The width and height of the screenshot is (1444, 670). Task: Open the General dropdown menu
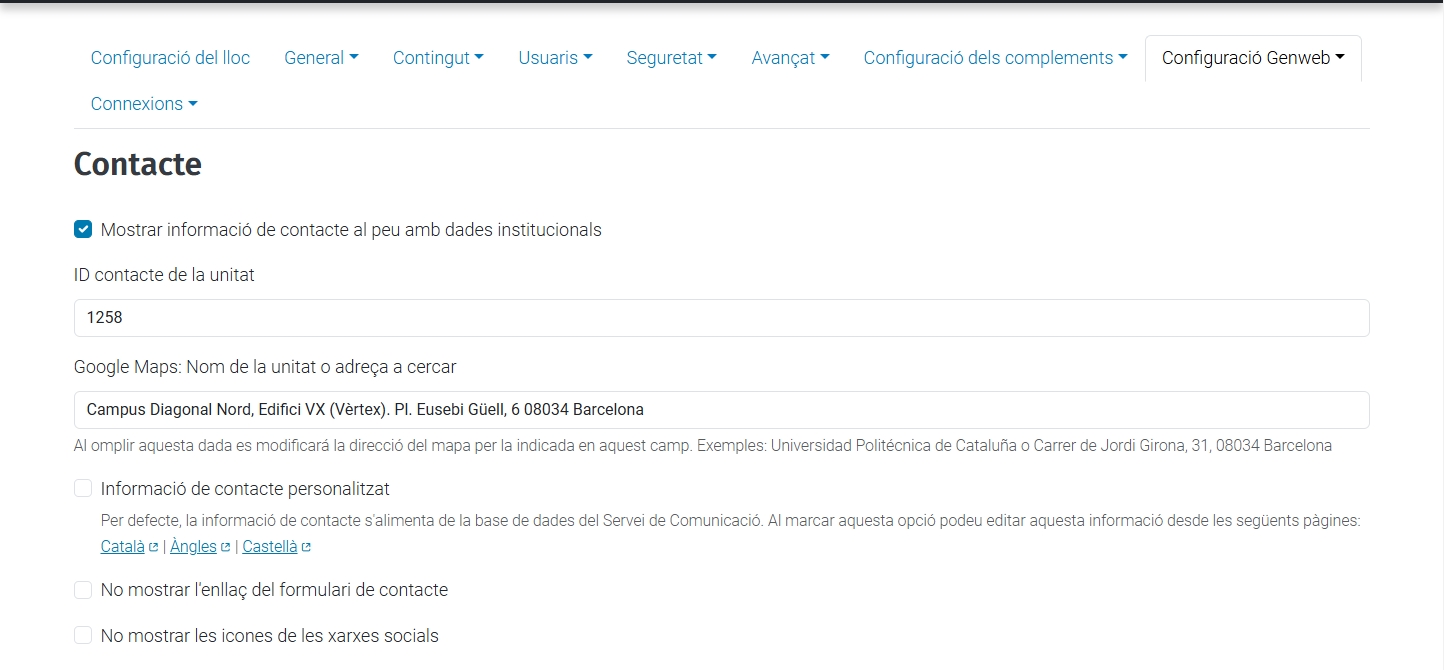click(321, 57)
